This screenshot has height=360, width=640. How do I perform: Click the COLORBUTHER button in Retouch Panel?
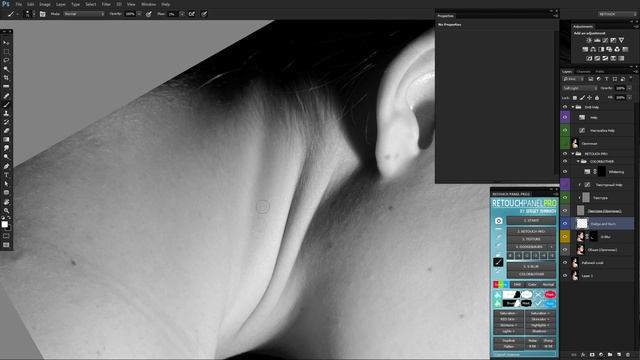pyautogui.click(x=531, y=274)
